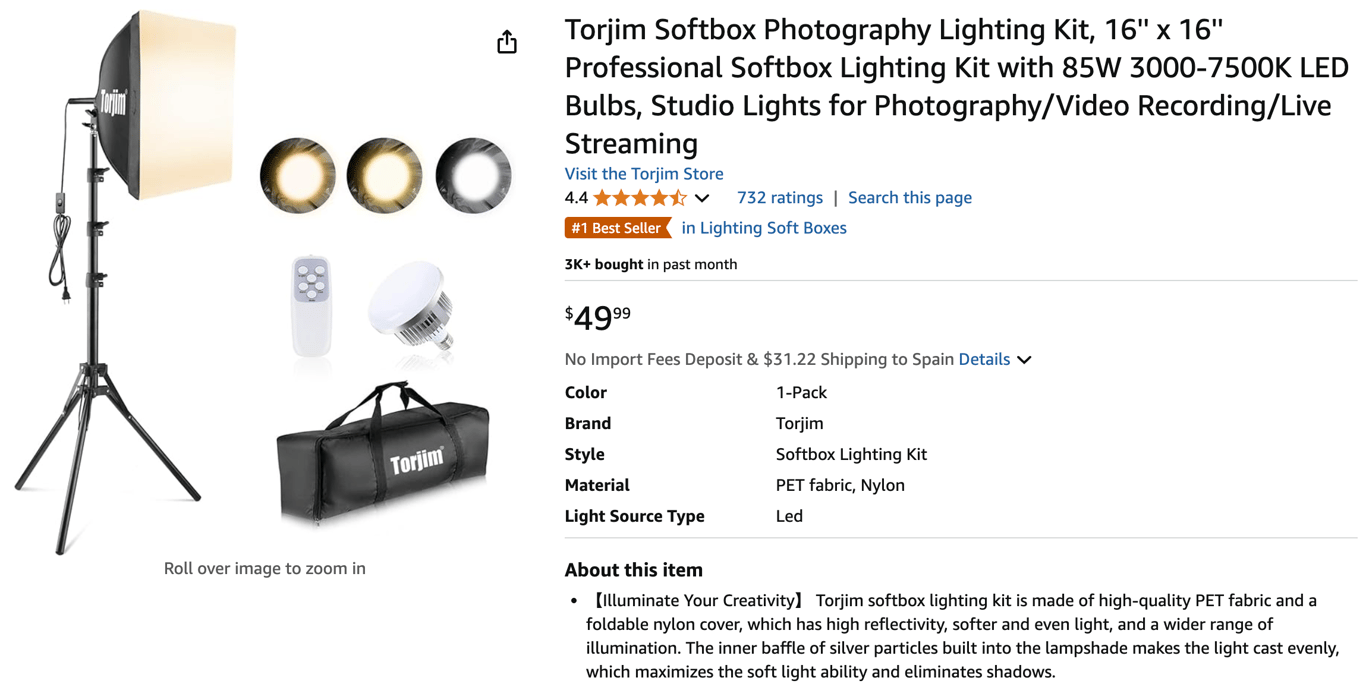The height and width of the screenshot is (687, 1366).
Task: Expand the shipping Details dropdown
Action: pyautogui.click(x=985, y=358)
